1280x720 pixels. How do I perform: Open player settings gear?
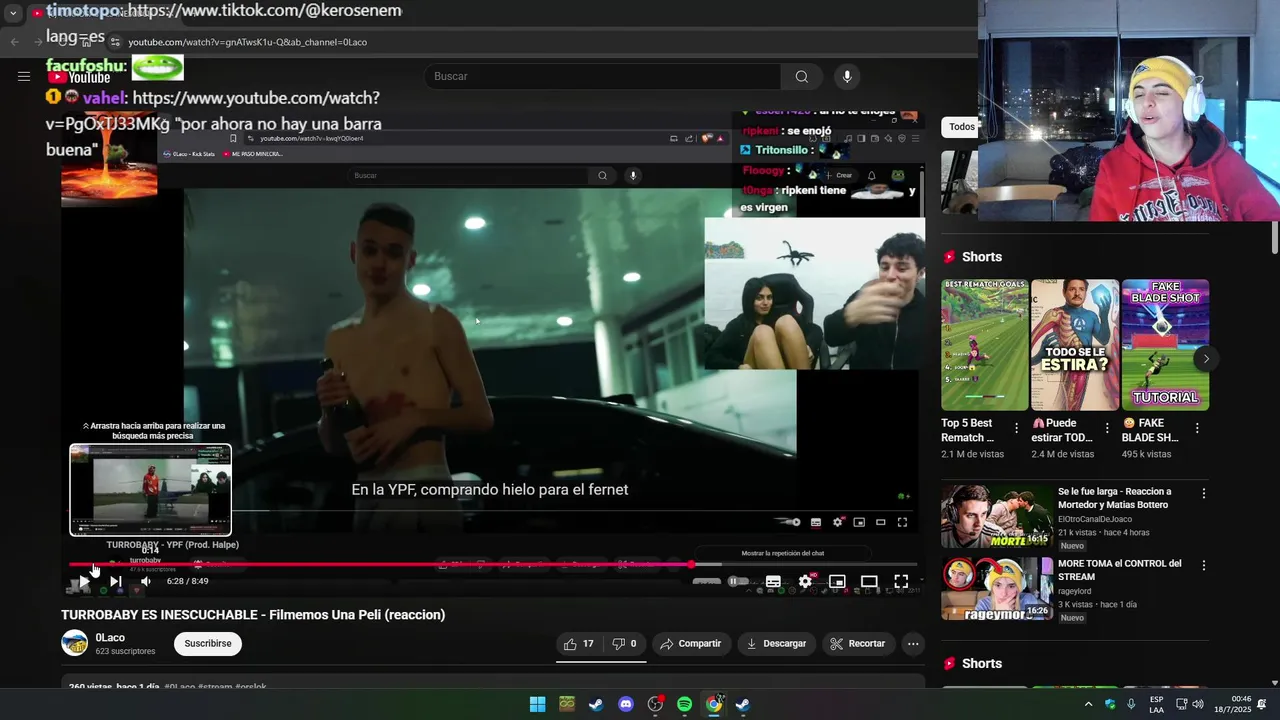[805, 581]
